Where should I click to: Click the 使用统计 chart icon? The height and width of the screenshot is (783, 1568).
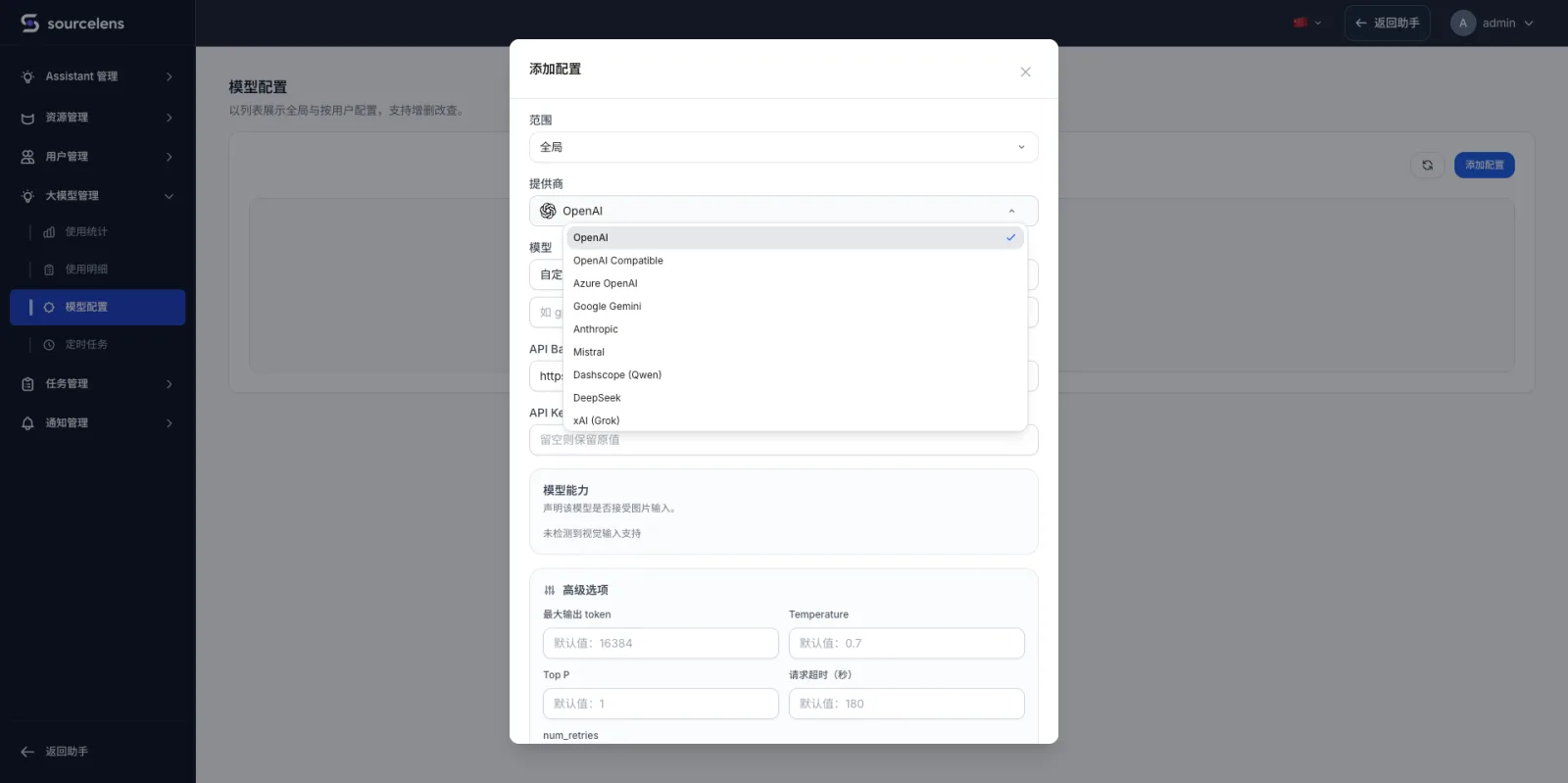point(49,232)
